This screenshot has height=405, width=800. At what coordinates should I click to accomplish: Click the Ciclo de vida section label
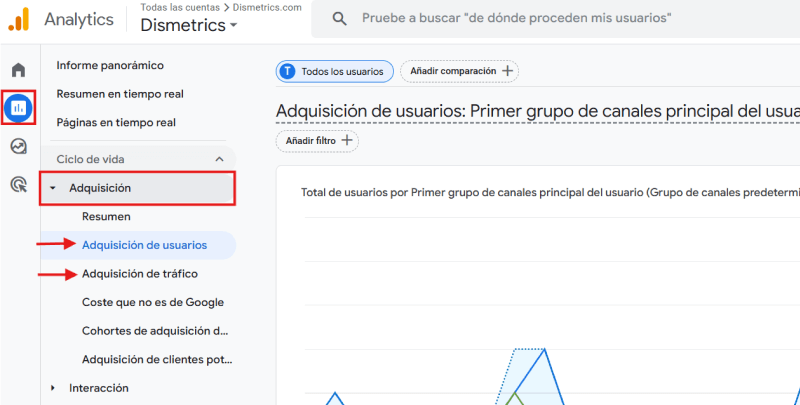[90, 159]
